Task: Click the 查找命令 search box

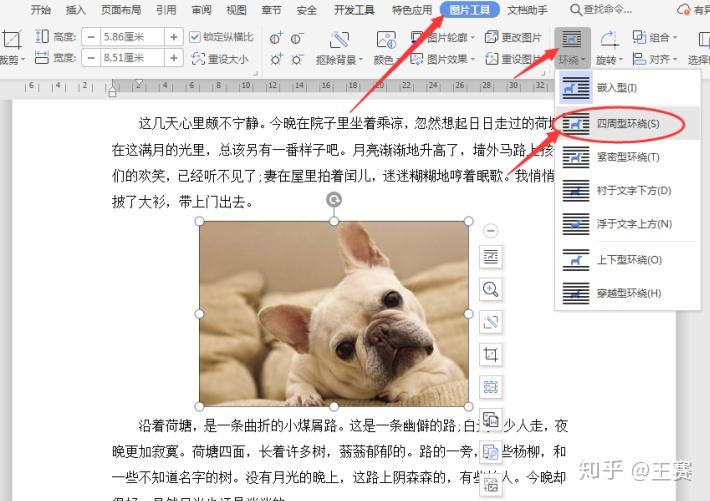Action: pos(601,10)
